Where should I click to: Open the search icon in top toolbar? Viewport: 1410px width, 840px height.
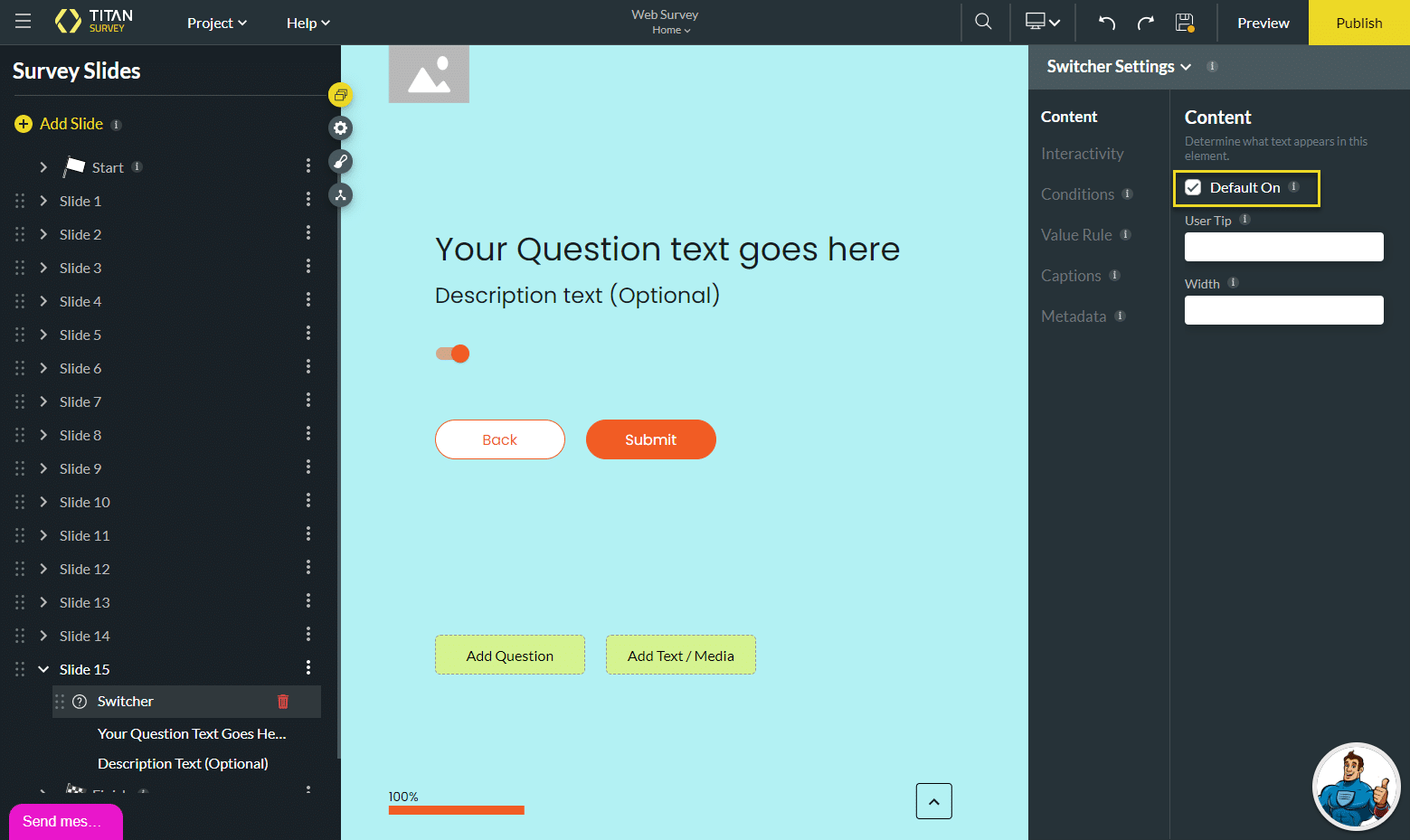(983, 22)
